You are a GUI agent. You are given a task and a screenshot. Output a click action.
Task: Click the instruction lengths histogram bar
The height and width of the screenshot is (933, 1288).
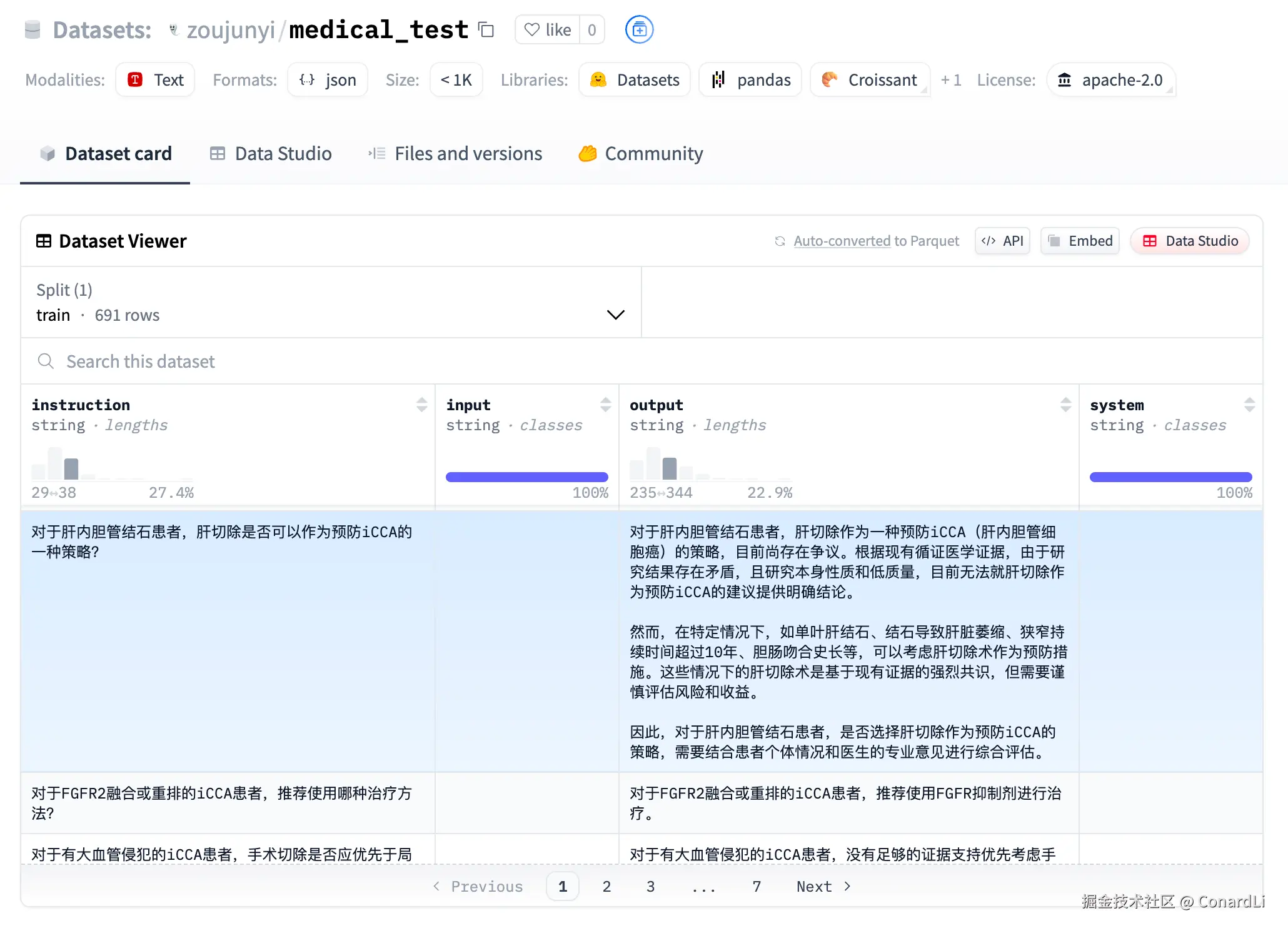click(x=71, y=468)
